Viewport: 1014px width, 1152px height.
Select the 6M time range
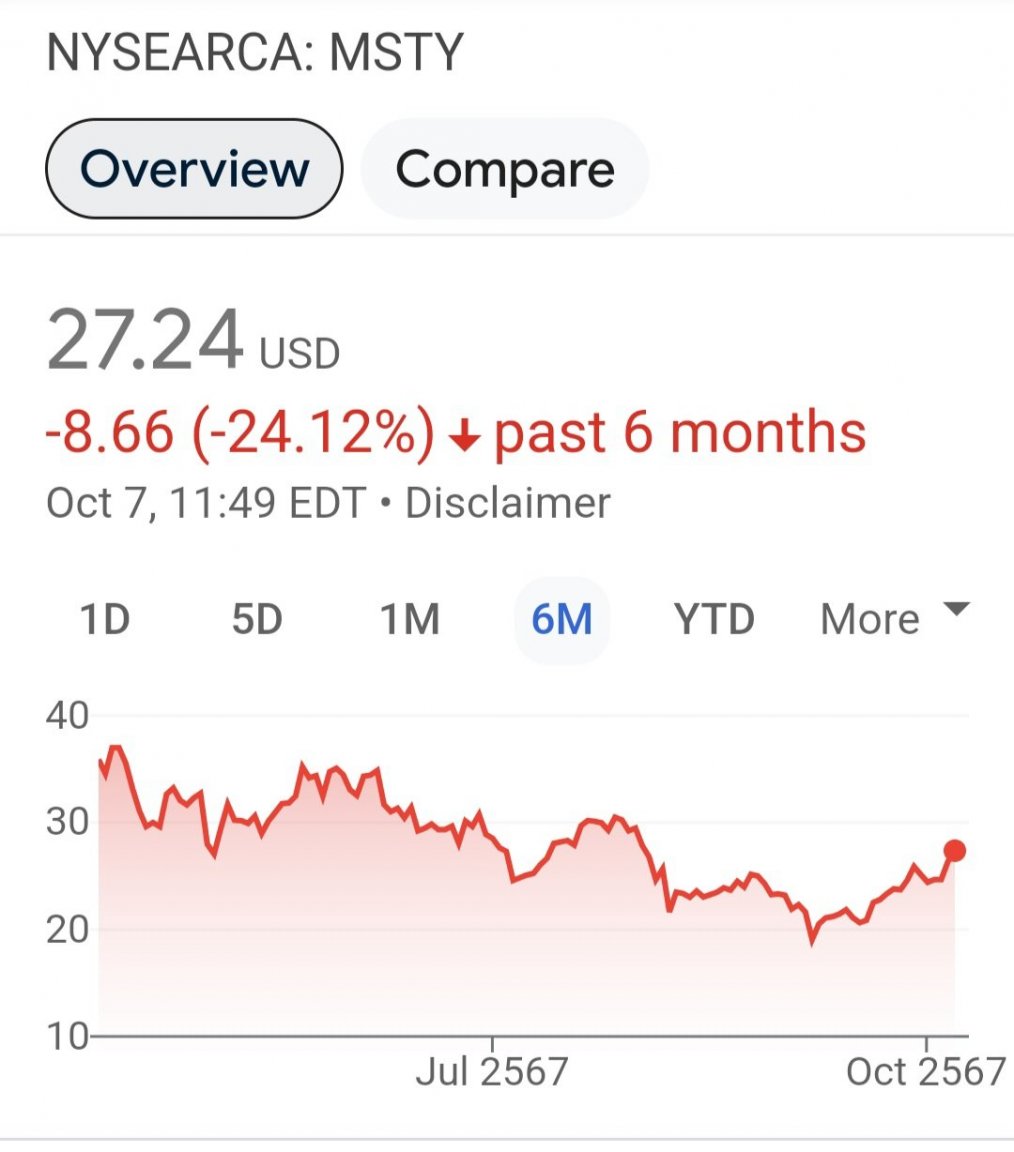point(562,619)
